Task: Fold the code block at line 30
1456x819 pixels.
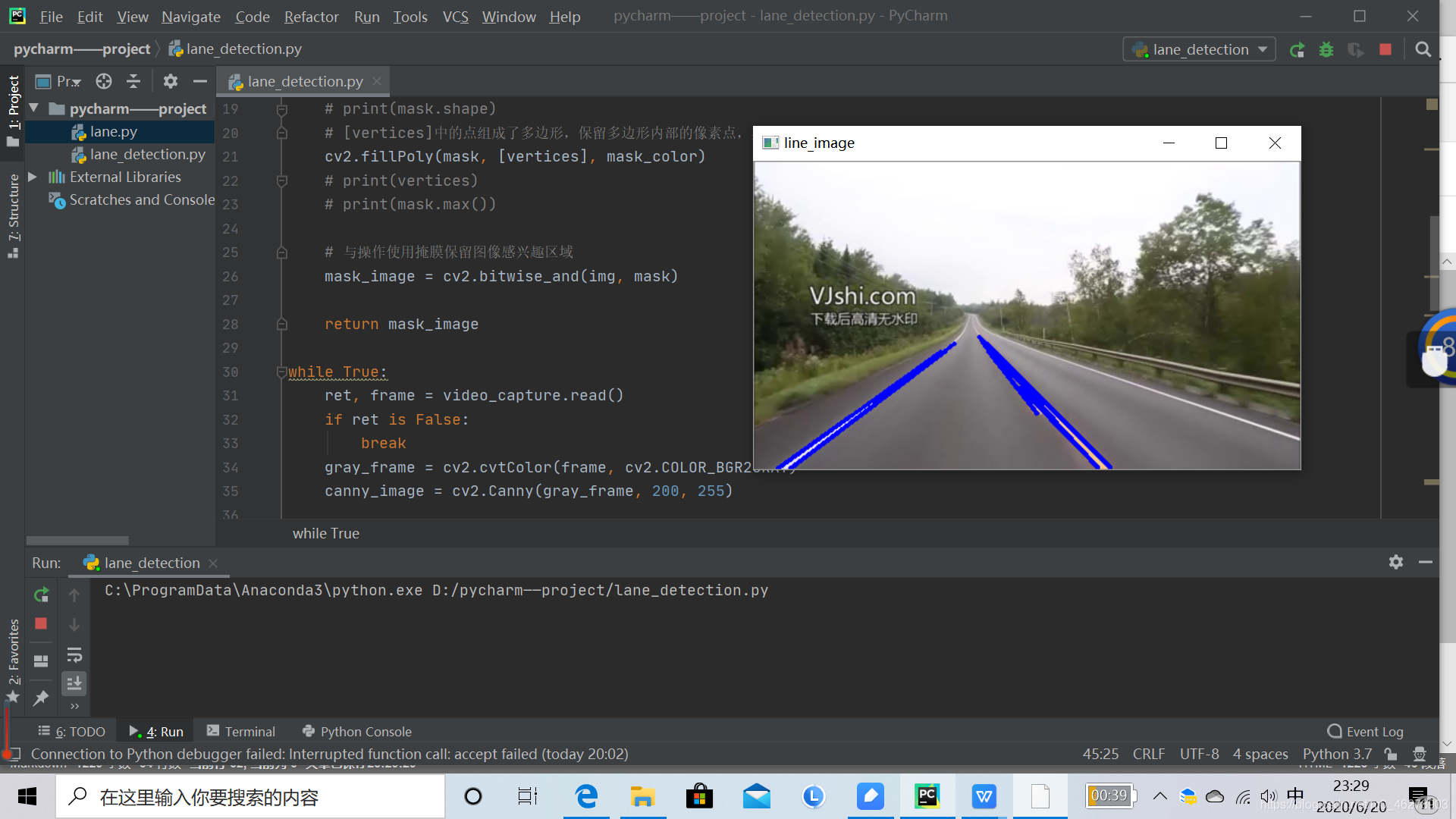Action: tap(281, 372)
